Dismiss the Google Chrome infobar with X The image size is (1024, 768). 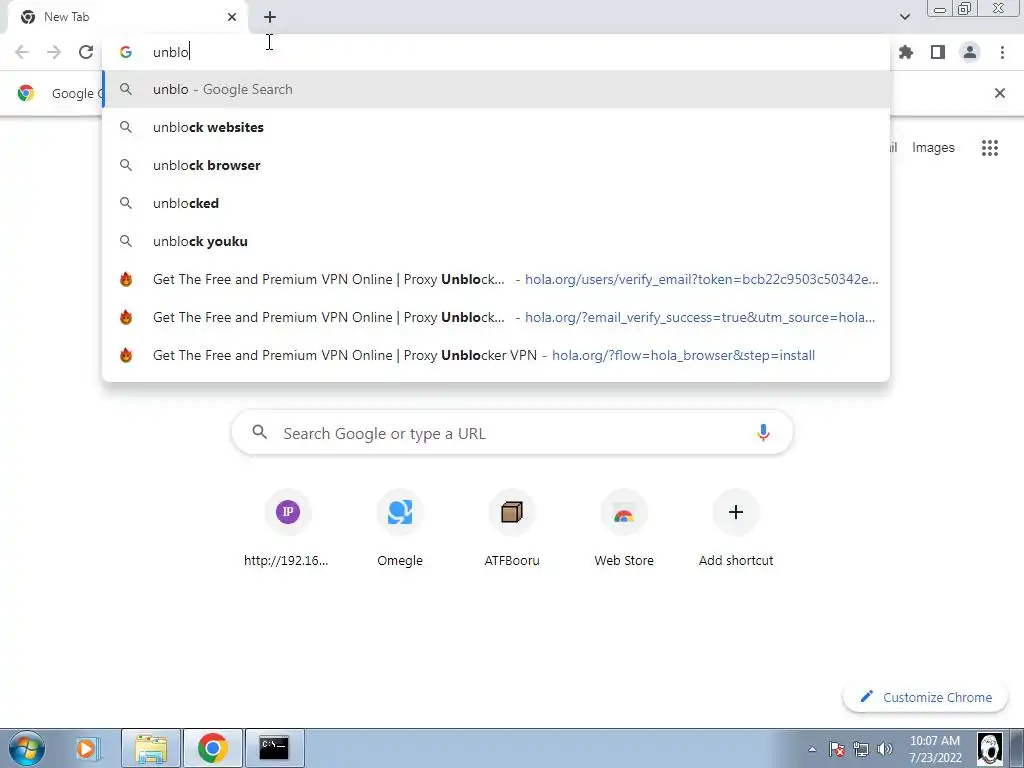click(x=999, y=93)
